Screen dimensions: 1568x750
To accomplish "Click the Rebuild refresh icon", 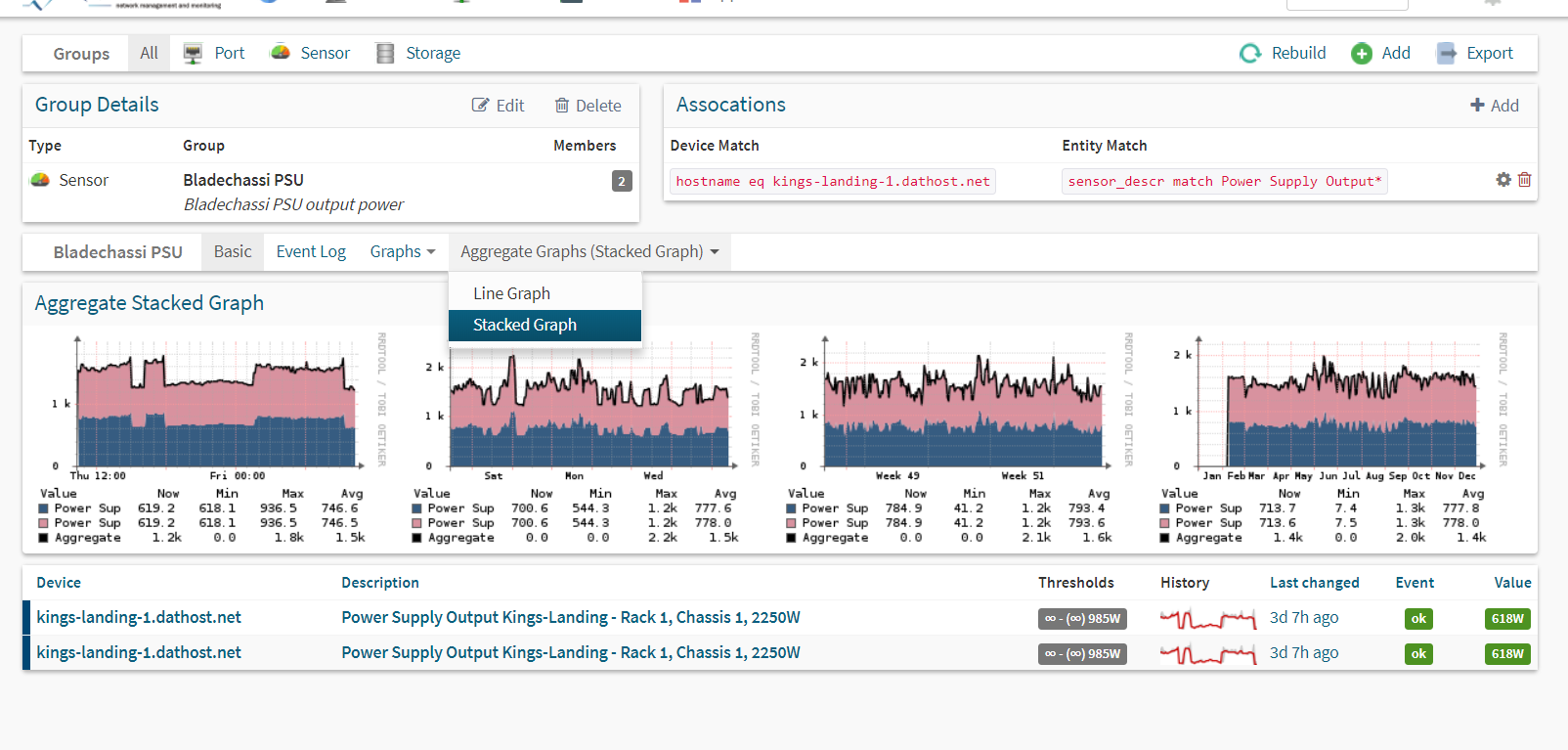I will click(x=1250, y=53).
